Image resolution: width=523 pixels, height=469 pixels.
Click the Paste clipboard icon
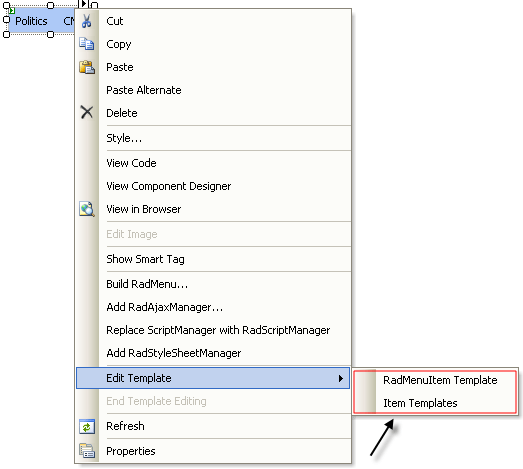click(87, 67)
